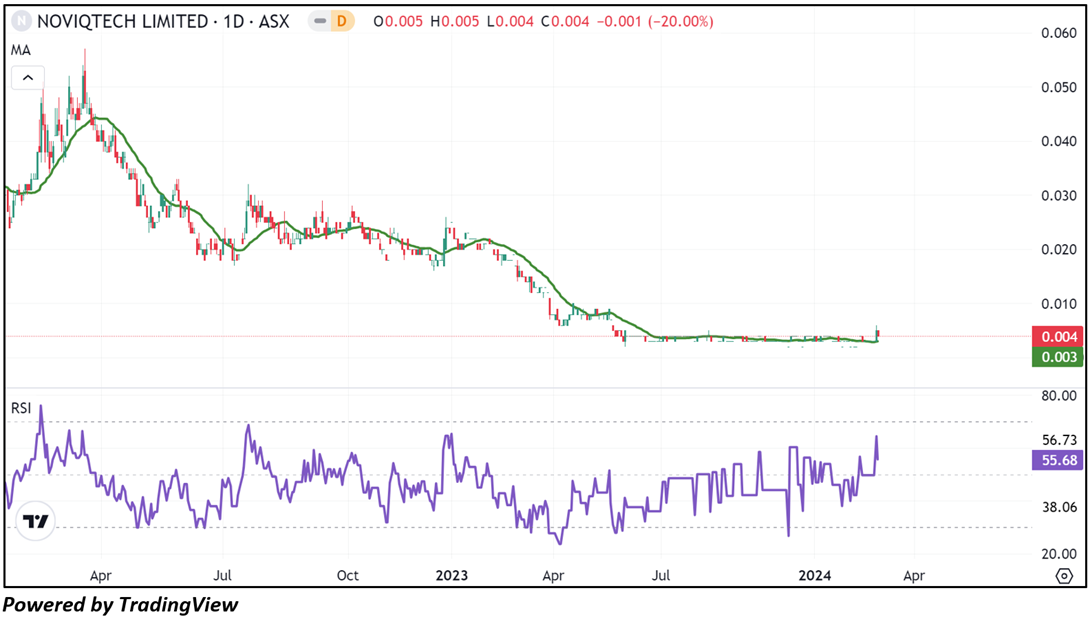Open chart settings hexagon icon
The width and height of the screenshot is (1090, 617).
coord(1064,576)
